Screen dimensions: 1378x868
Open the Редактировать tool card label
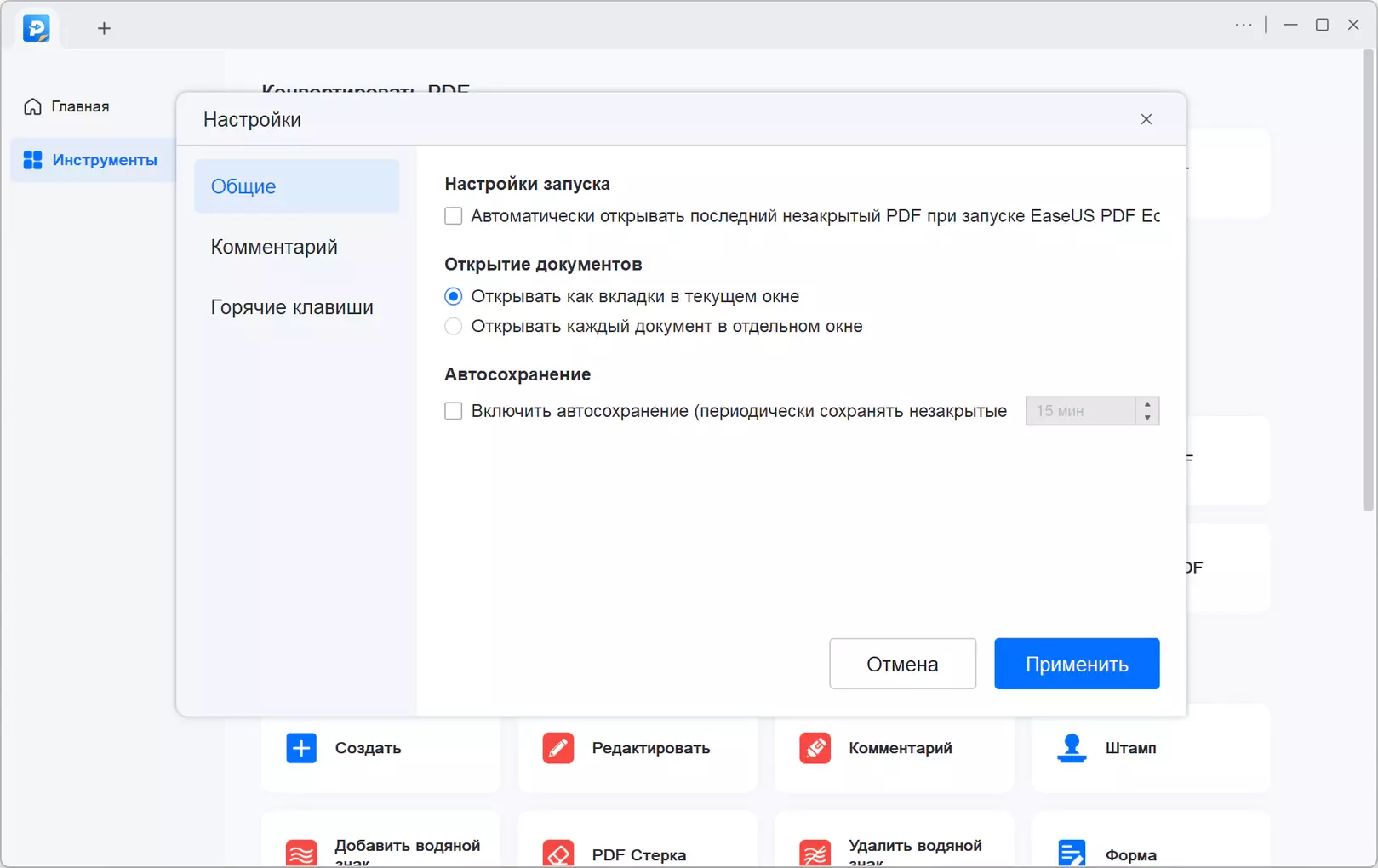coord(650,748)
